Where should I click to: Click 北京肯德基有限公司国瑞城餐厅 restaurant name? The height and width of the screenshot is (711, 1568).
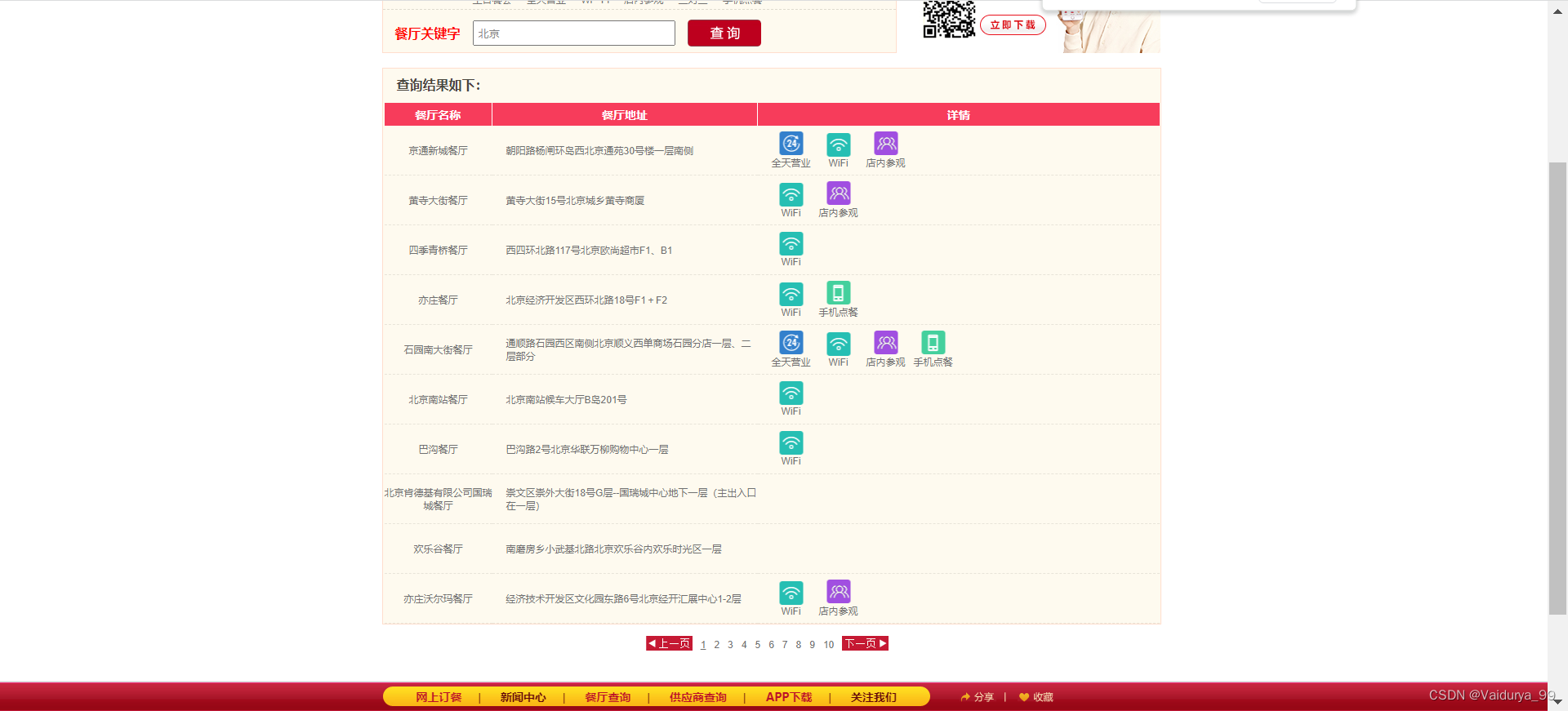pos(438,500)
